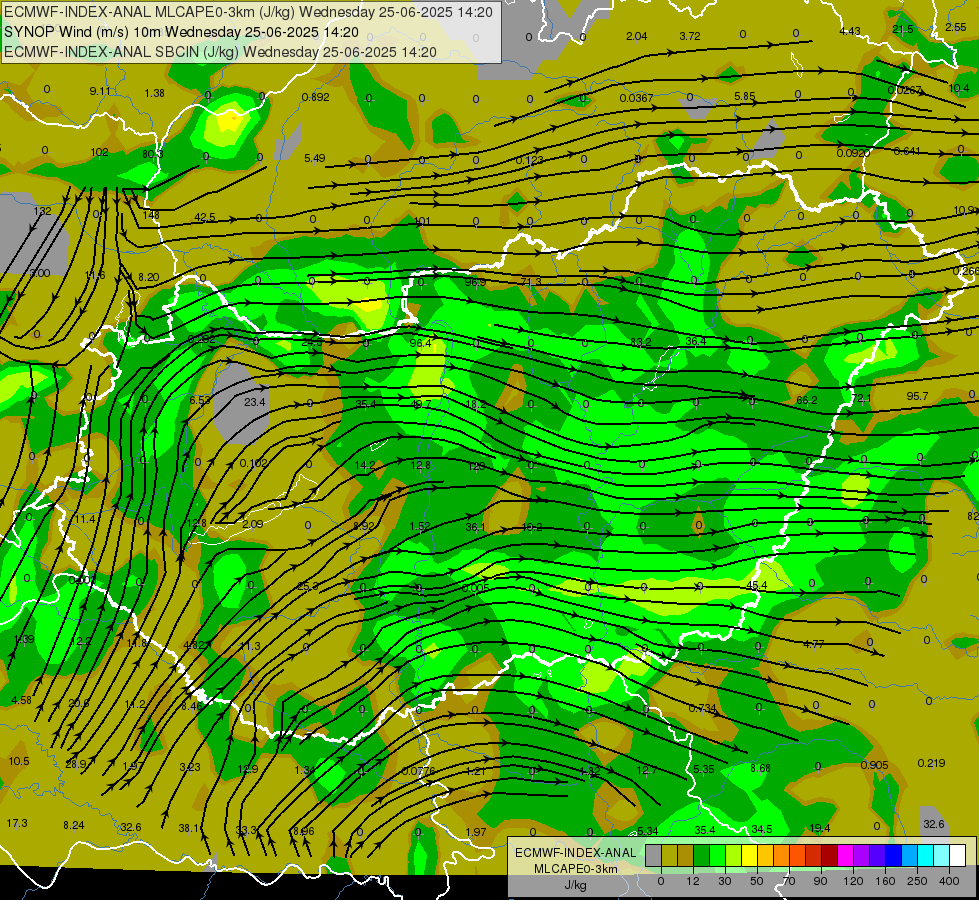This screenshot has height=900, width=979.
Task: Select the grid value 36.1
Action: coord(476,527)
